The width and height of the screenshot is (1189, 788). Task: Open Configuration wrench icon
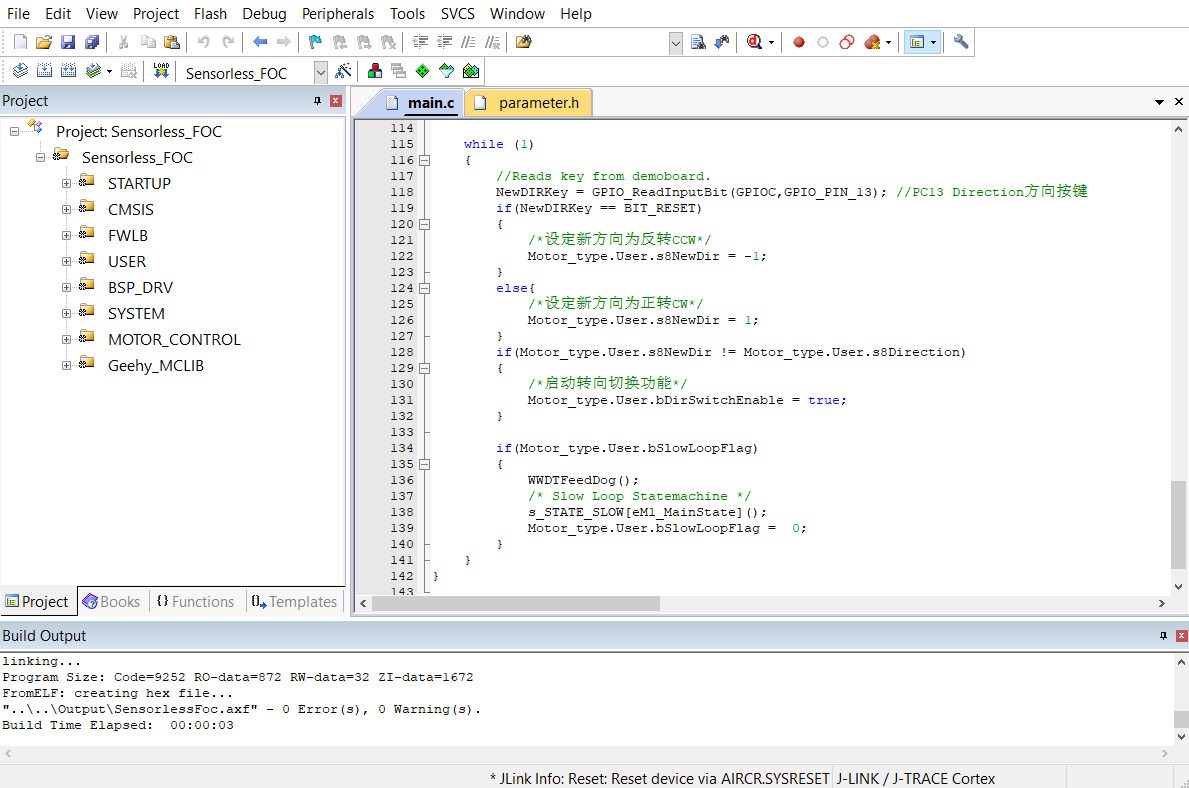coord(961,42)
